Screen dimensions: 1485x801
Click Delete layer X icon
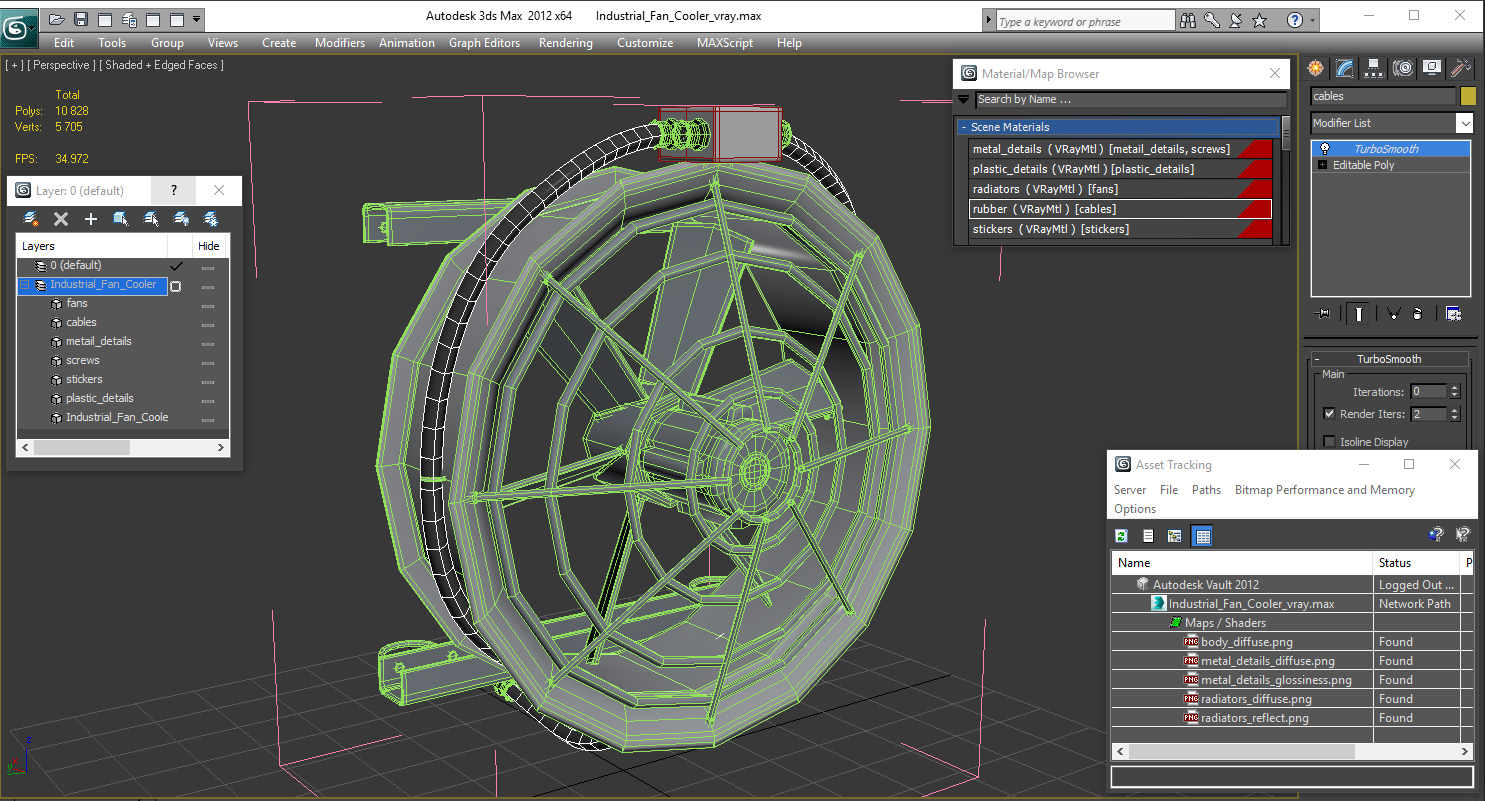tap(61, 219)
